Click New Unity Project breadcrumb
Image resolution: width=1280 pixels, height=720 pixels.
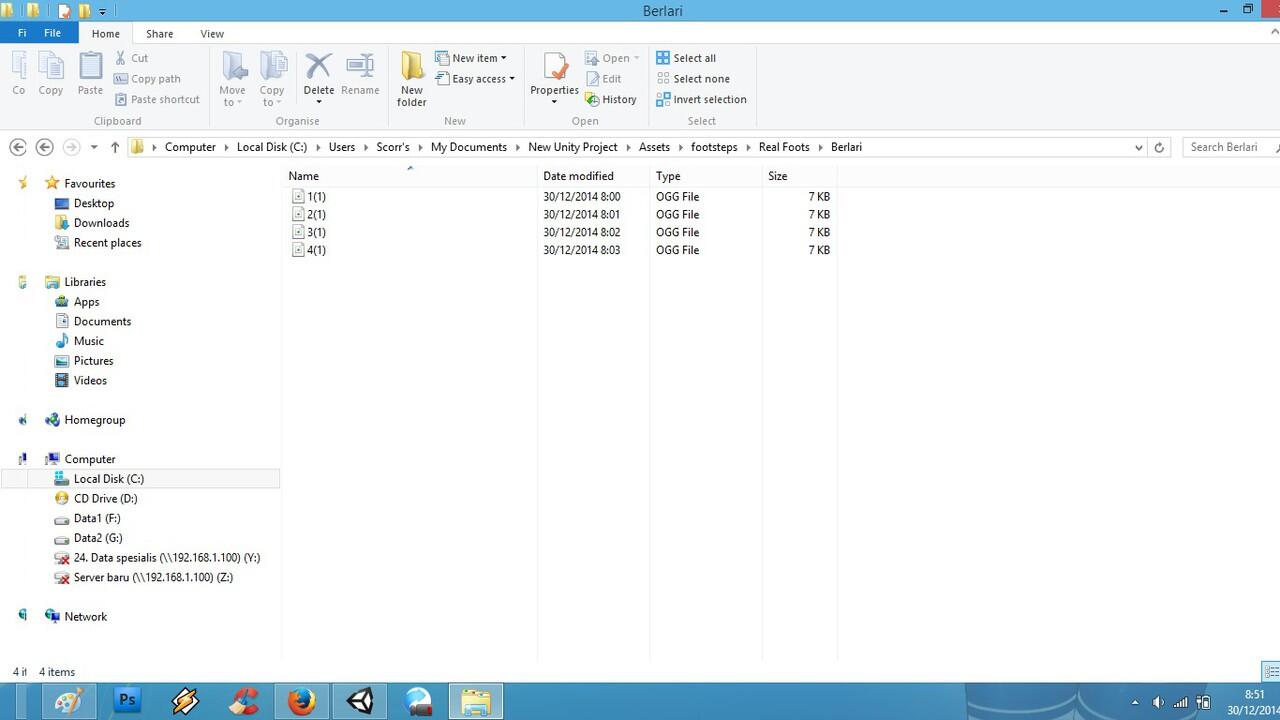(573, 147)
